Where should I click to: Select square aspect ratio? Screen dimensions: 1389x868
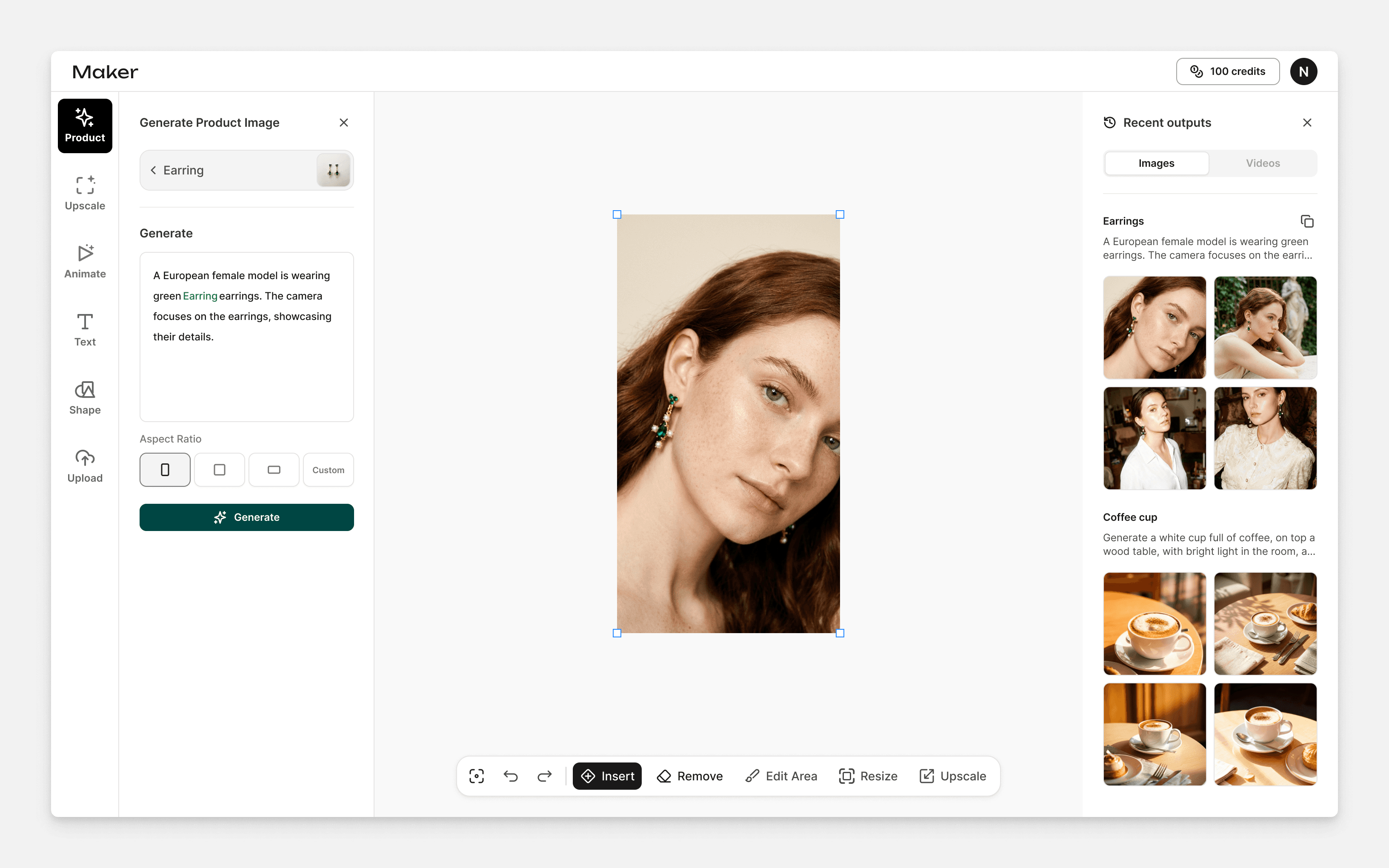[x=219, y=470]
